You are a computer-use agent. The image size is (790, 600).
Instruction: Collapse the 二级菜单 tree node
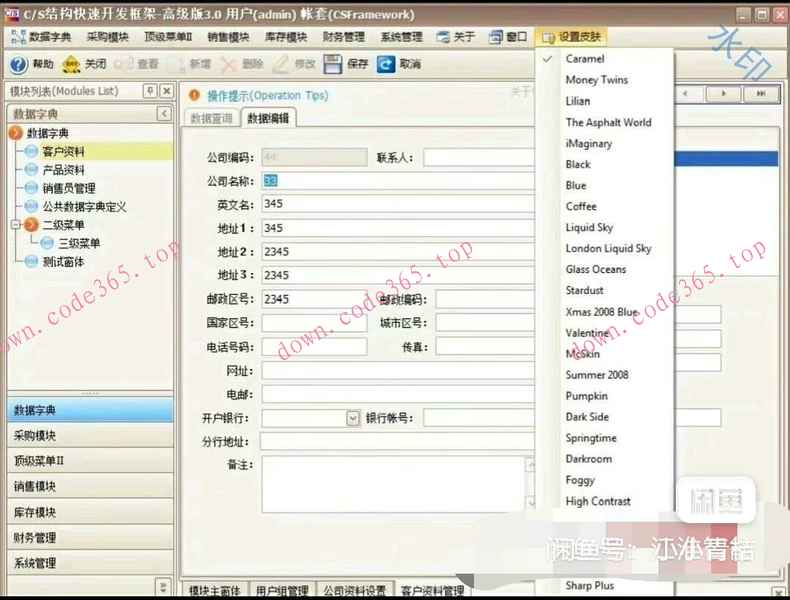coord(16,225)
